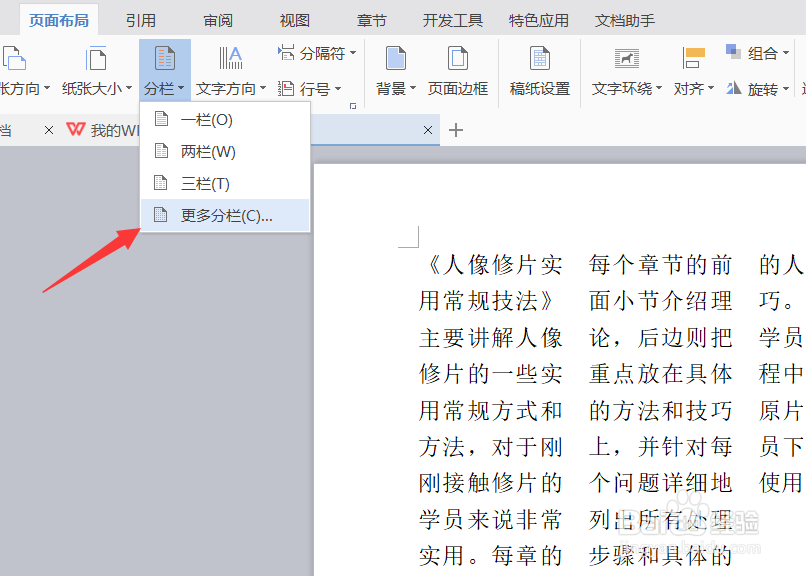Click the 开发工具 developer tab
The width and height of the screenshot is (806, 576).
pos(452,19)
